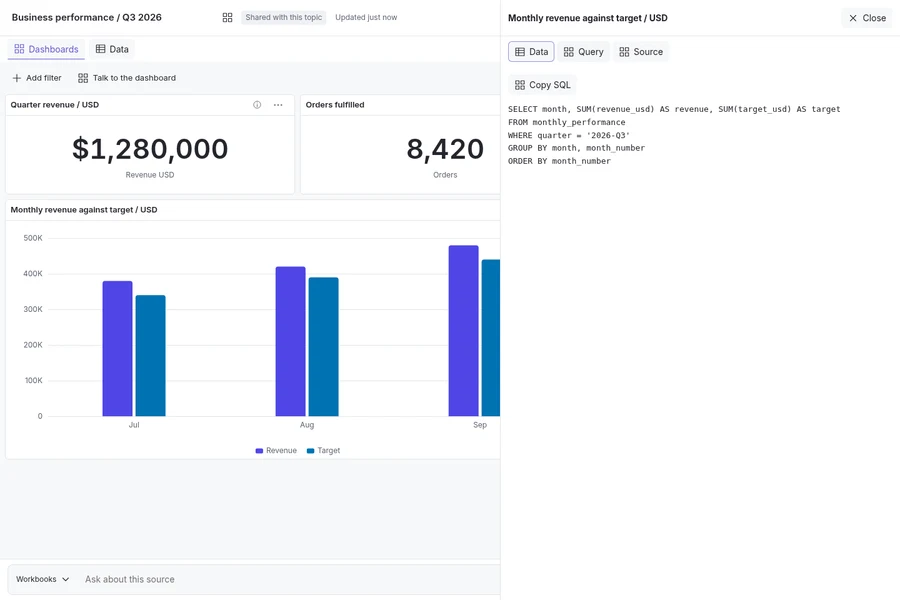This screenshot has width=900, height=600.
Task: Select the Source tab in side panel
Action: pos(641,52)
